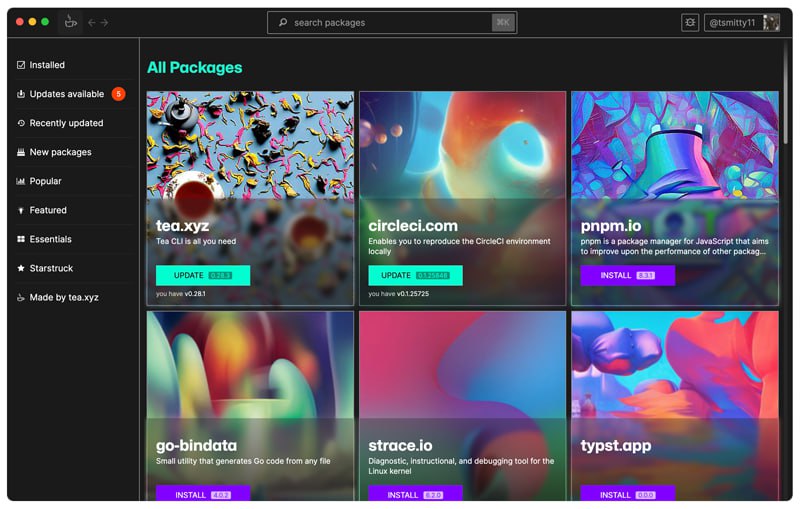Go forward with the right arrow

pos(105,22)
